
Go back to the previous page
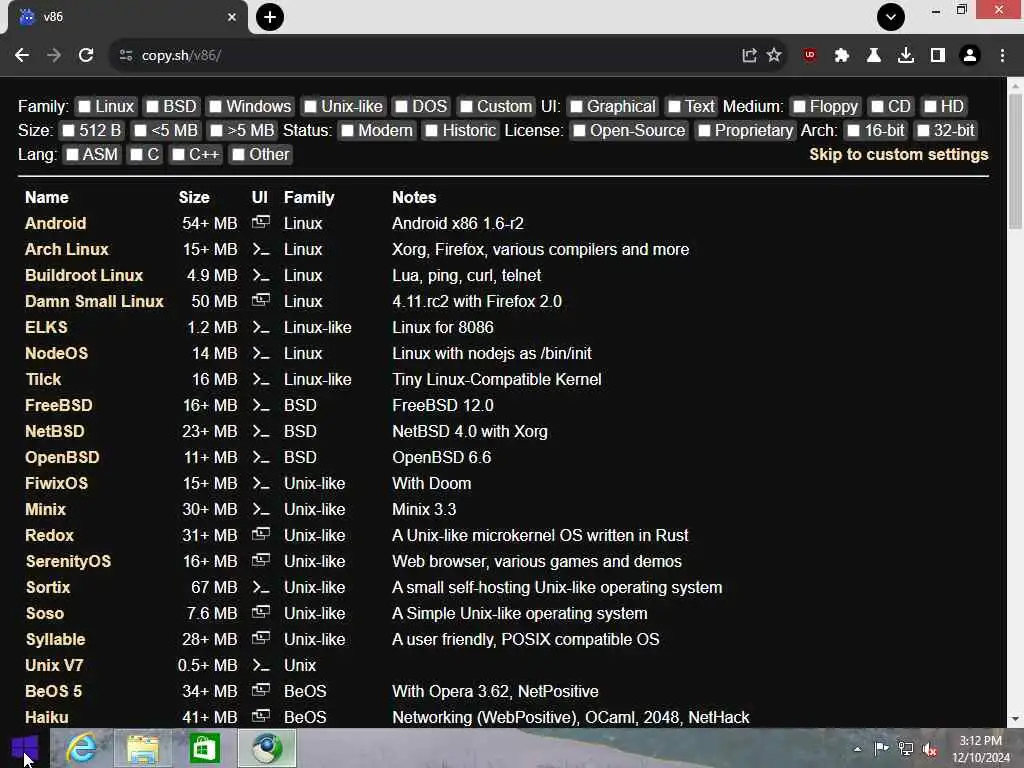click(x=22, y=56)
